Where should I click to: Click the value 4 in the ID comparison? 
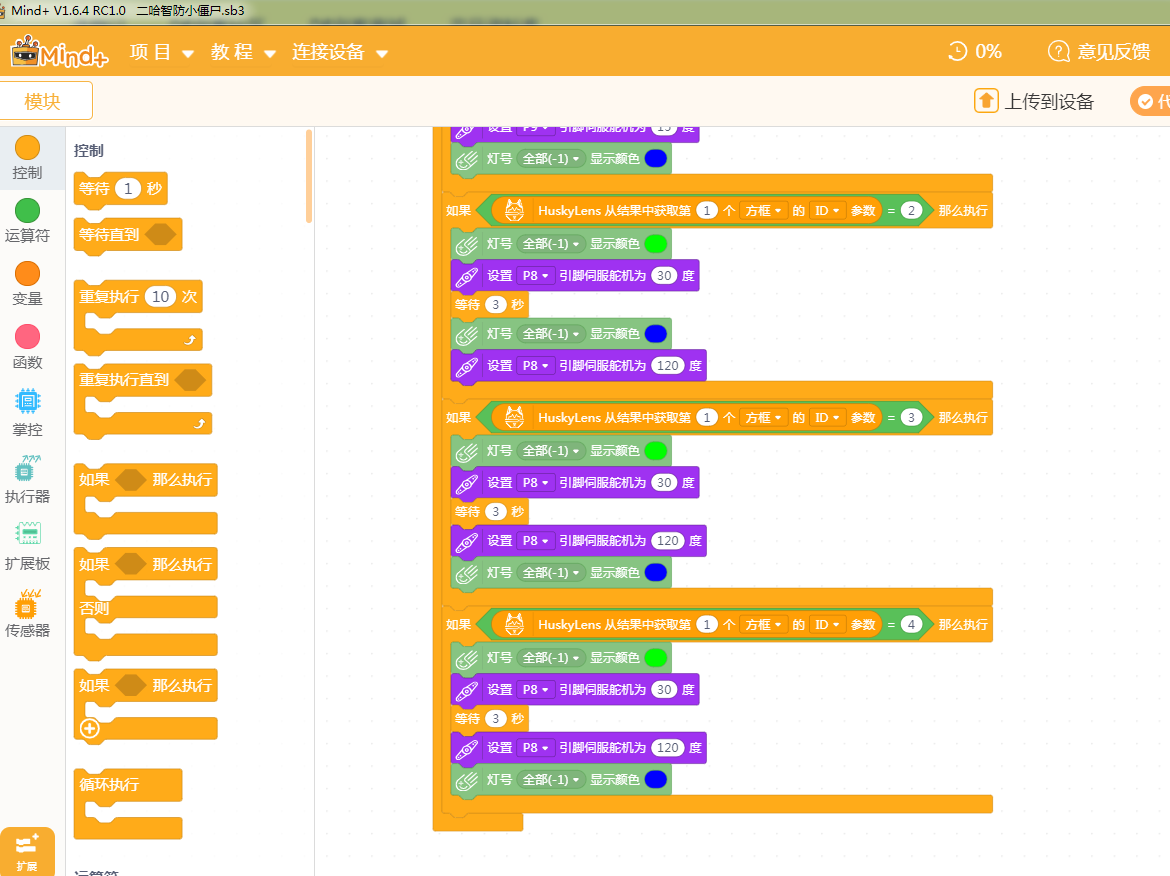911,625
